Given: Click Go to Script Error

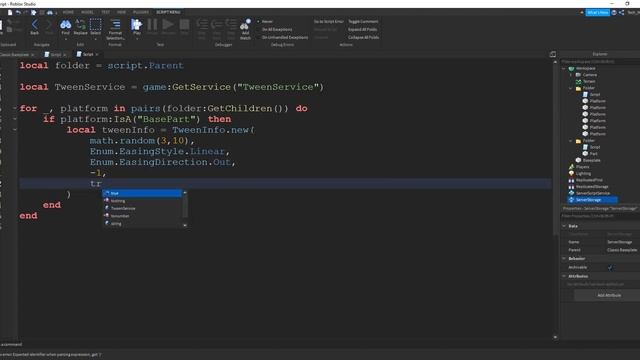Looking at the screenshot, I should (x=329, y=21).
